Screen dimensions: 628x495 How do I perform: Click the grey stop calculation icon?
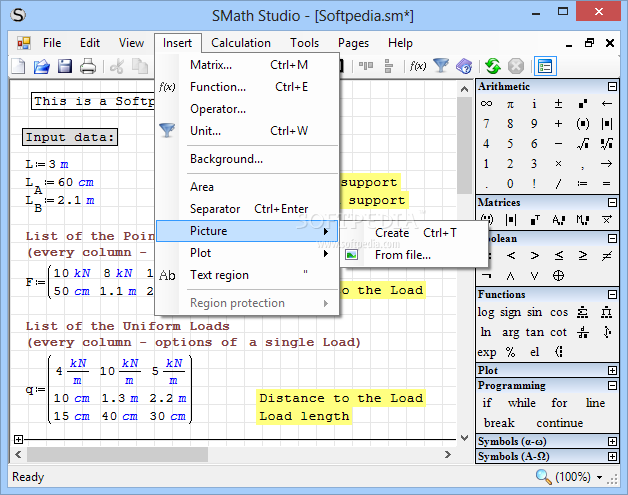pos(516,66)
